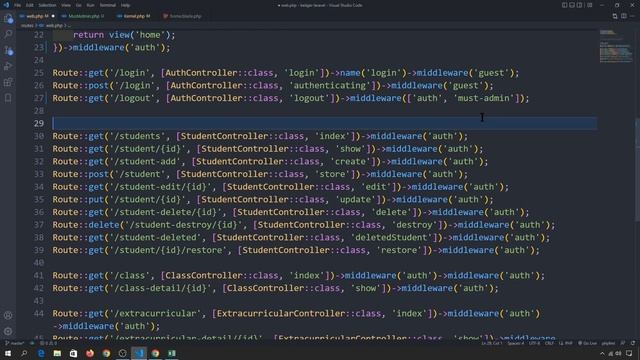Click the feedback icon in the status bar

623,343
